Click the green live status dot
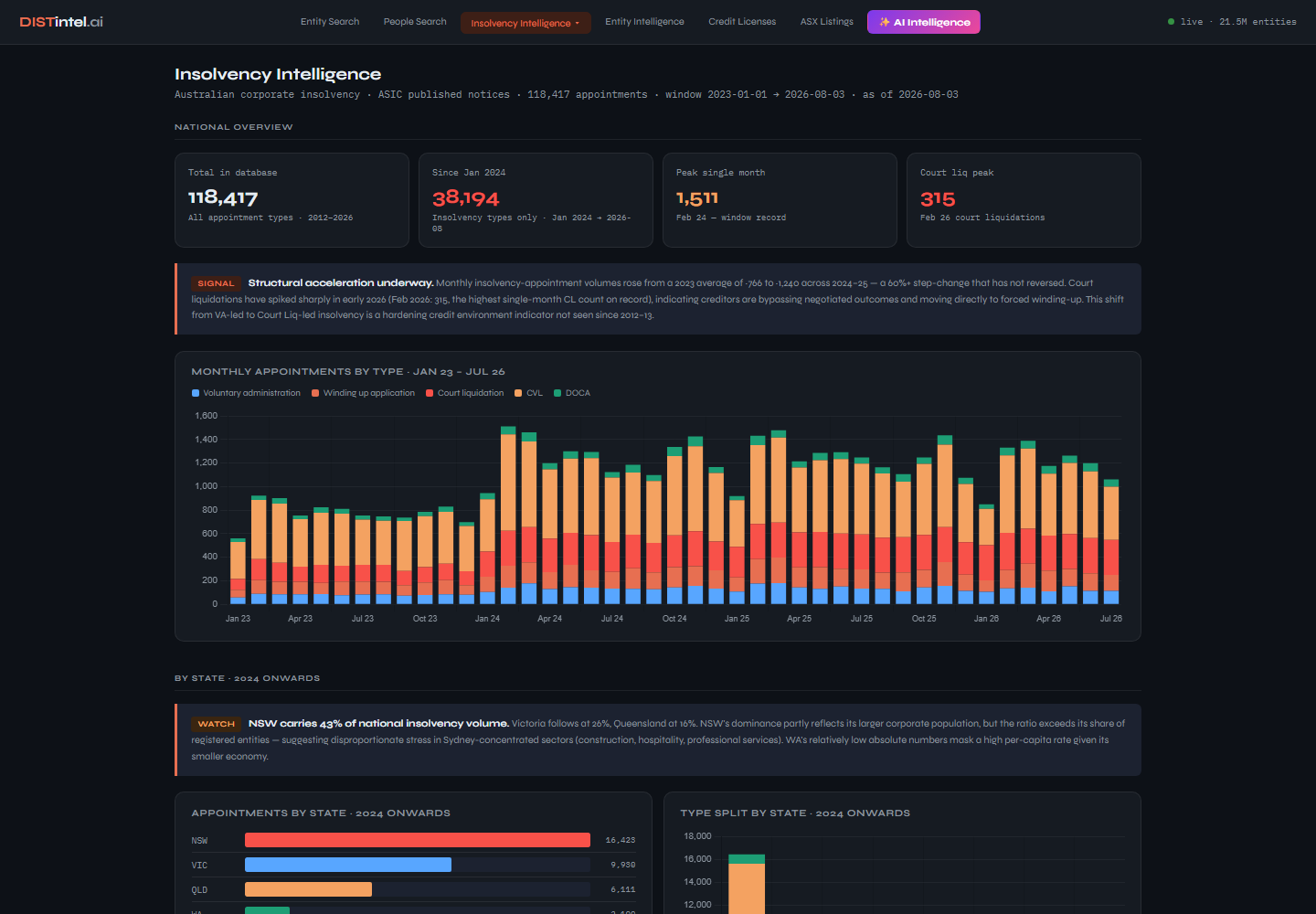 (x=1171, y=22)
